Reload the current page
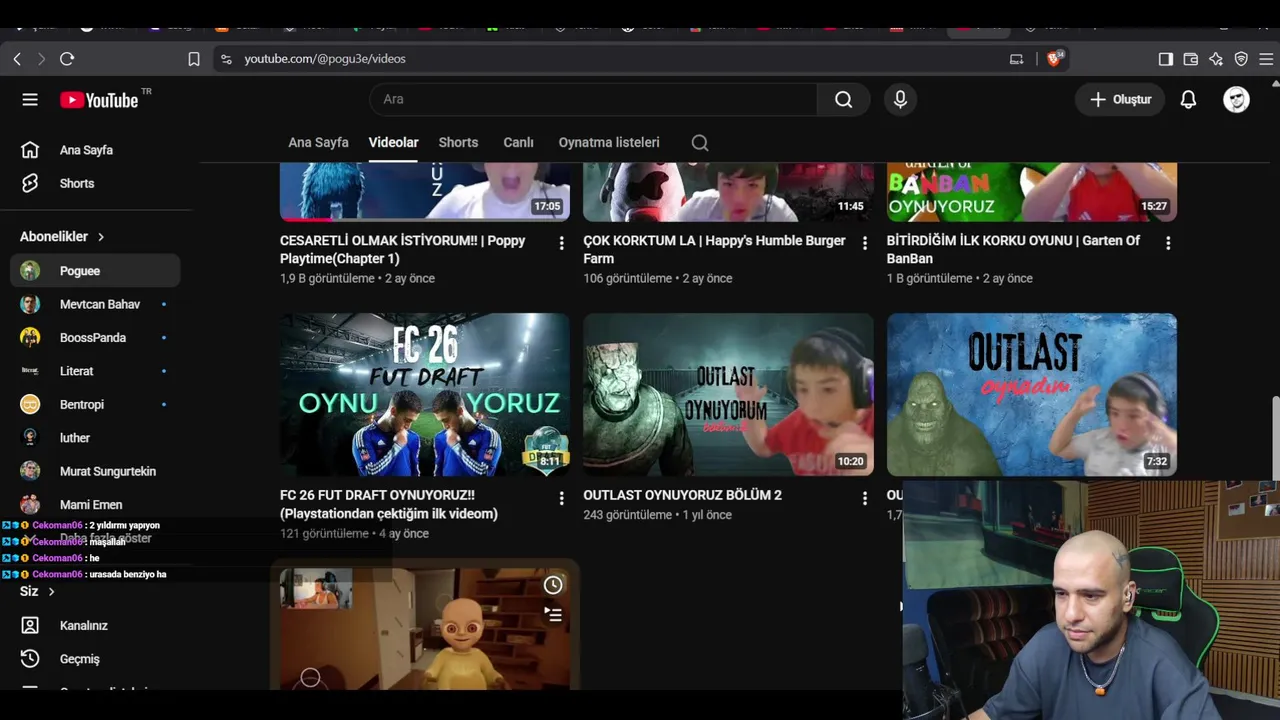The image size is (1280, 720). click(67, 59)
